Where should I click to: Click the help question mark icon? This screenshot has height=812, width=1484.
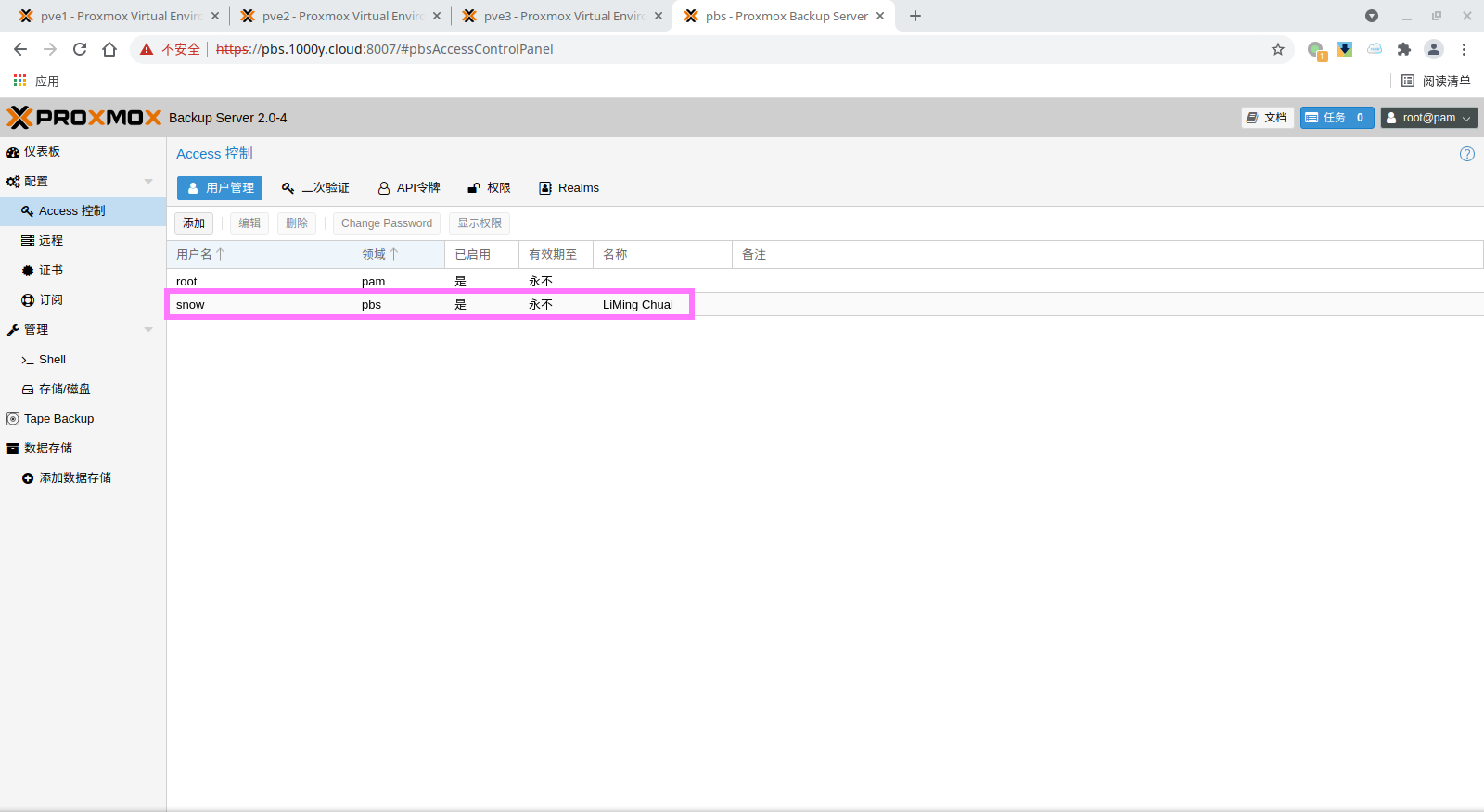1466,154
